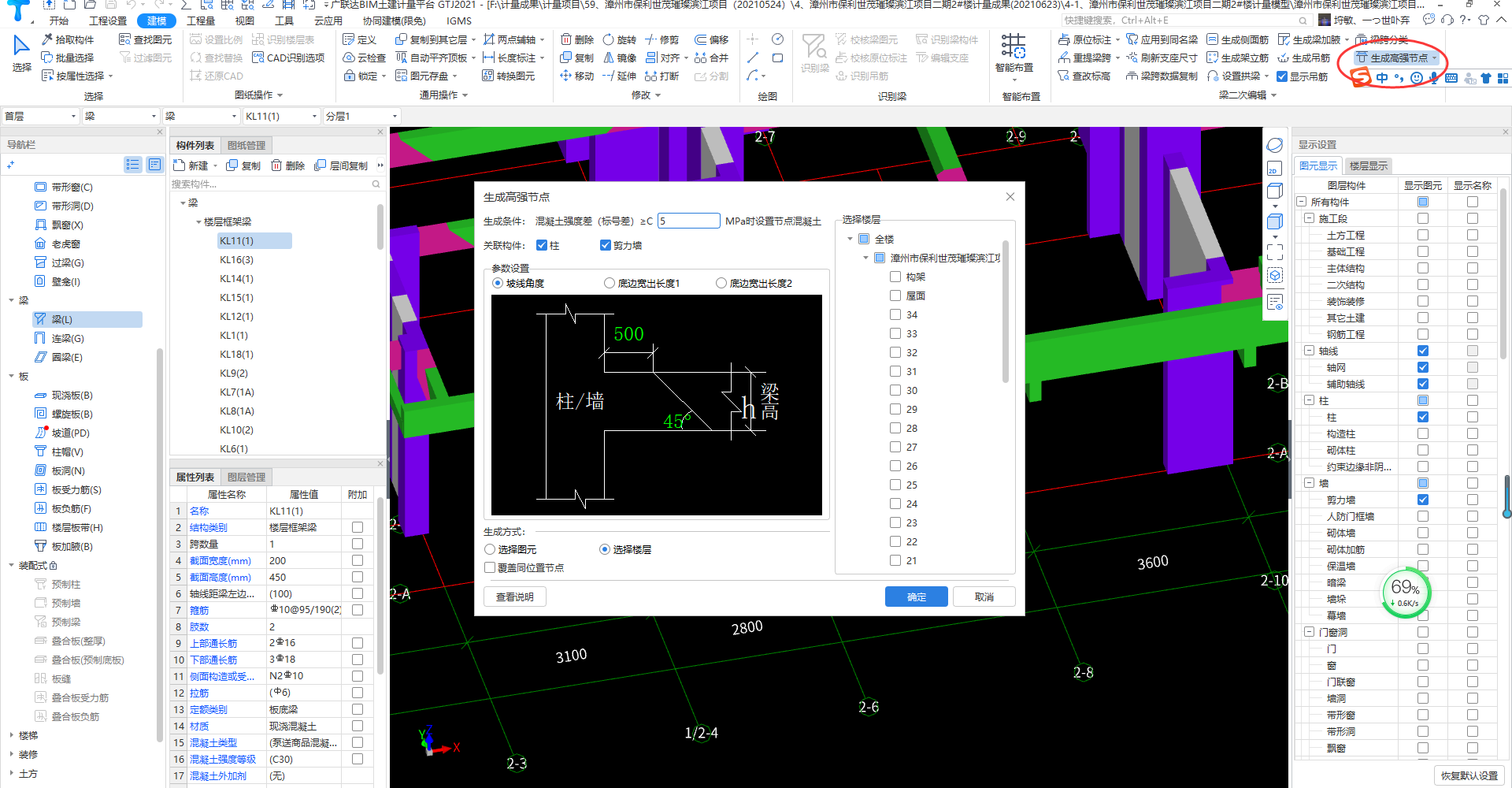Click the 查改标高 icon
This screenshot has height=788, width=1512.
[x=1064, y=76]
